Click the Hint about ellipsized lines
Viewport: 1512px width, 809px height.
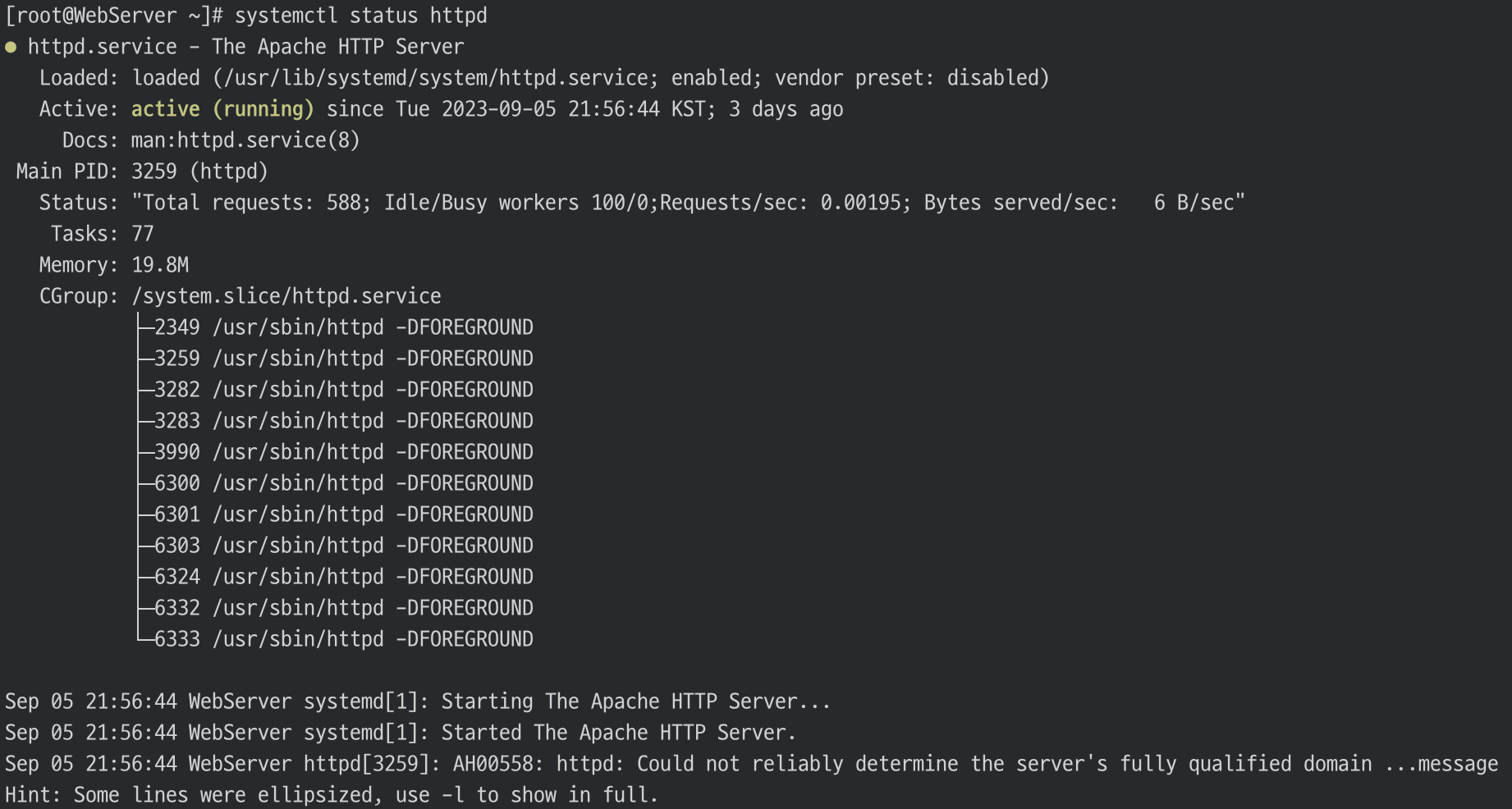332,795
